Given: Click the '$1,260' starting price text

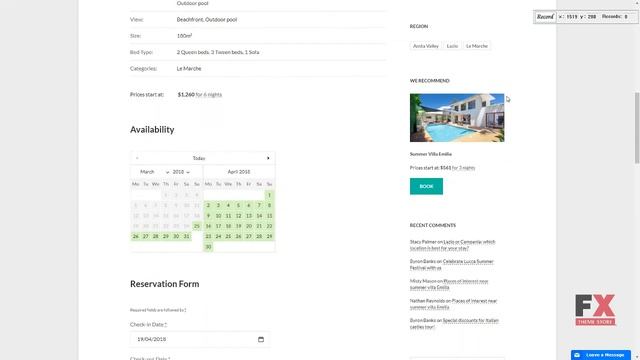Looking at the screenshot, I should [x=186, y=95].
